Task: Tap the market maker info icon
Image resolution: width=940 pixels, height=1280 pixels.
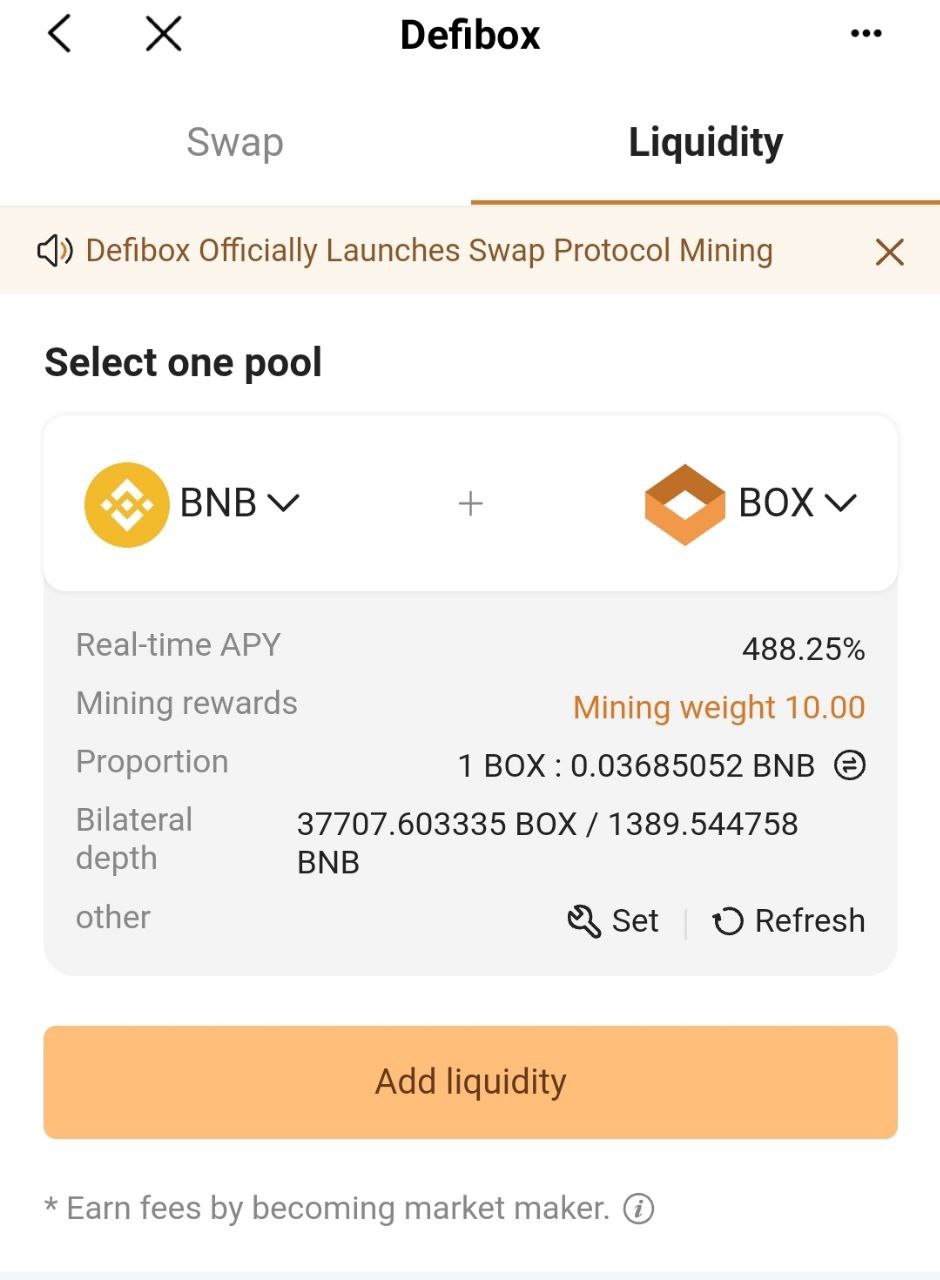Action: (x=638, y=1209)
